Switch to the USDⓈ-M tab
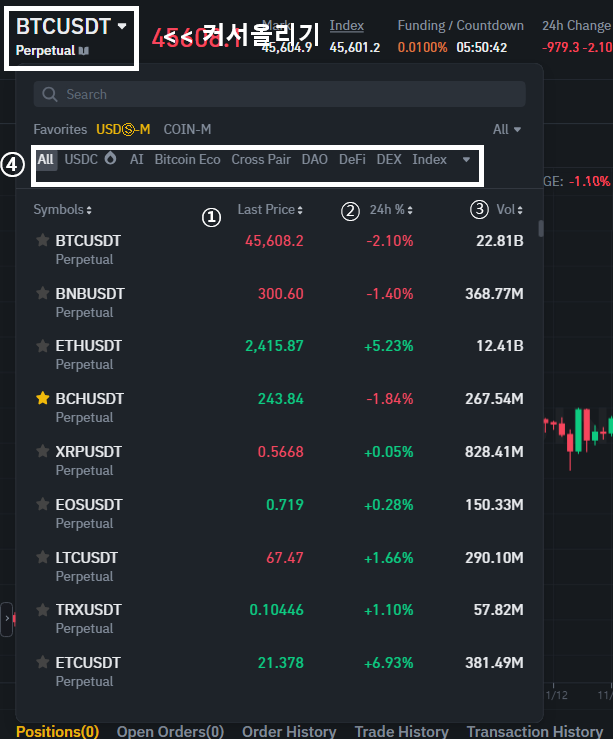The width and height of the screenshot is (613, 739). 123,129
